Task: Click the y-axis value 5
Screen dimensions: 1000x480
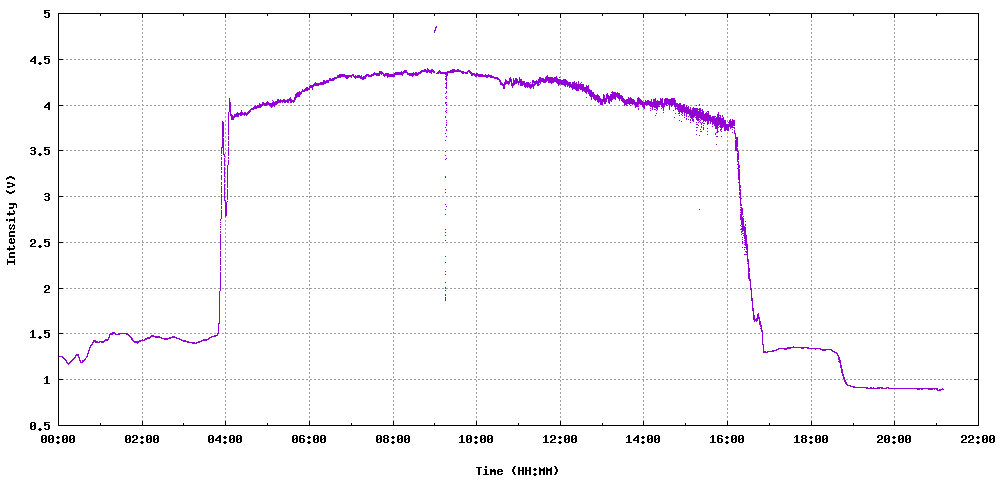Action: click(x=47, y=14)
